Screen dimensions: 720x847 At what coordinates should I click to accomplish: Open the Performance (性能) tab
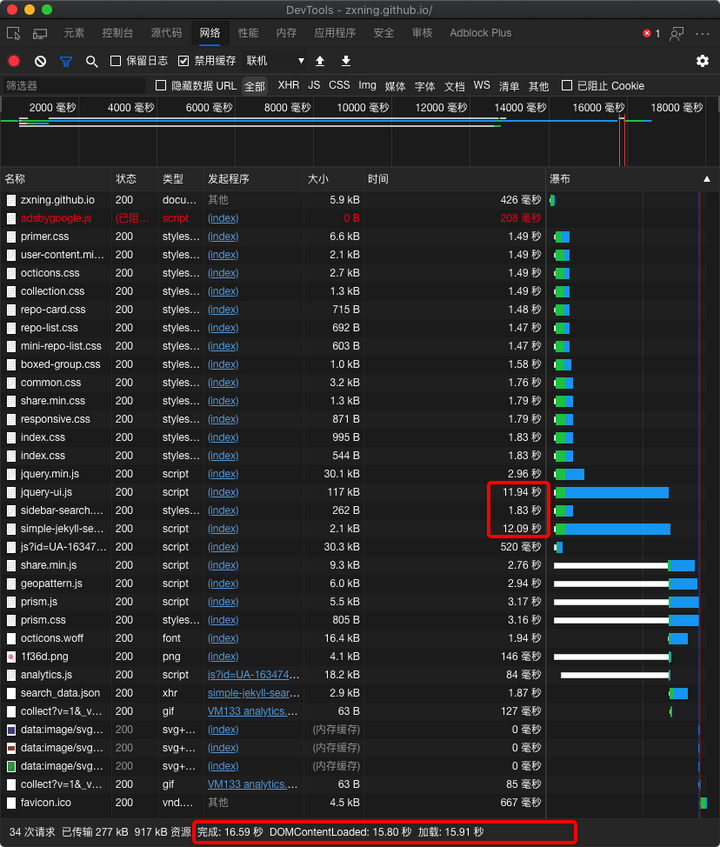[x=248, y=33]
